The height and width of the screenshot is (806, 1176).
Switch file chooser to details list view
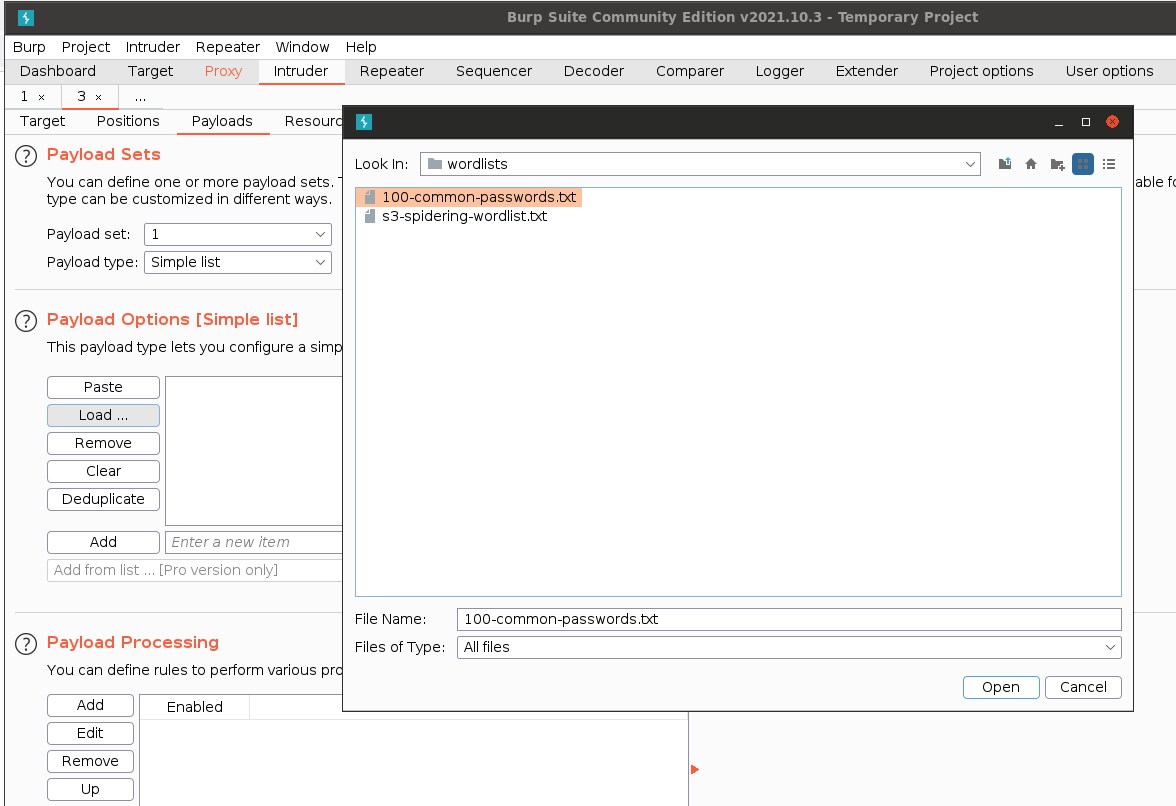point(1109,164)
